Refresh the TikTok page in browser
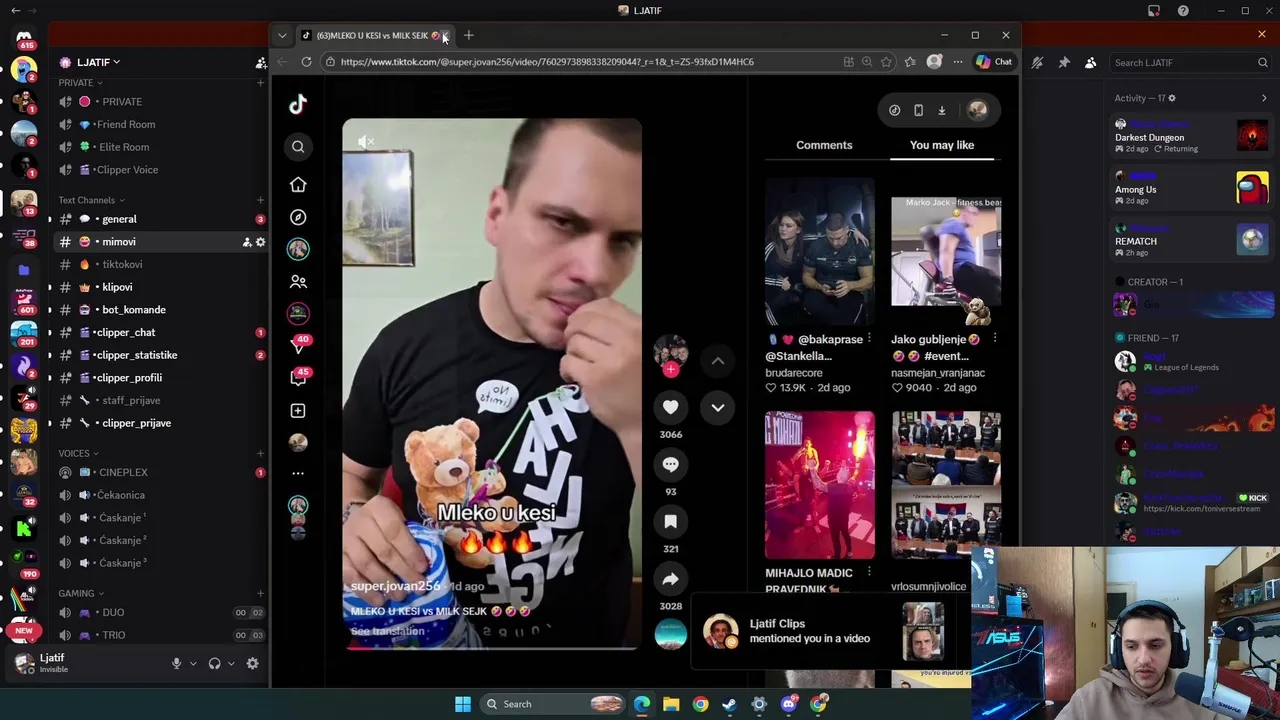 306,62
